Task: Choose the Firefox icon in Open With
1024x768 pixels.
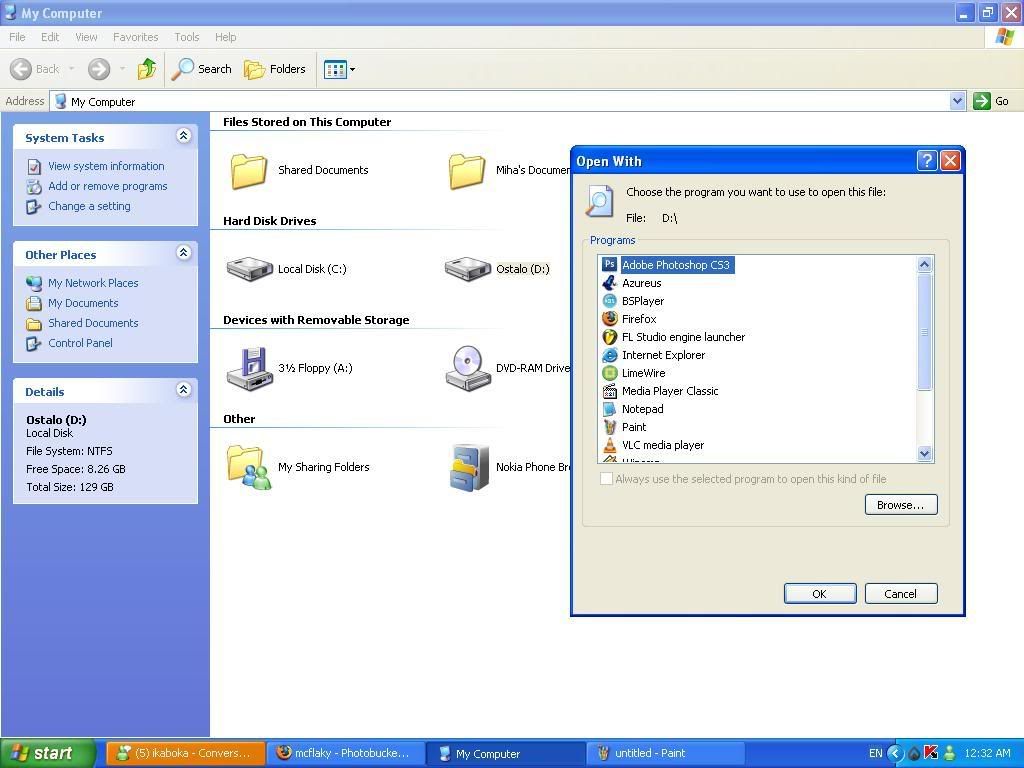Action: click(609, 319)
